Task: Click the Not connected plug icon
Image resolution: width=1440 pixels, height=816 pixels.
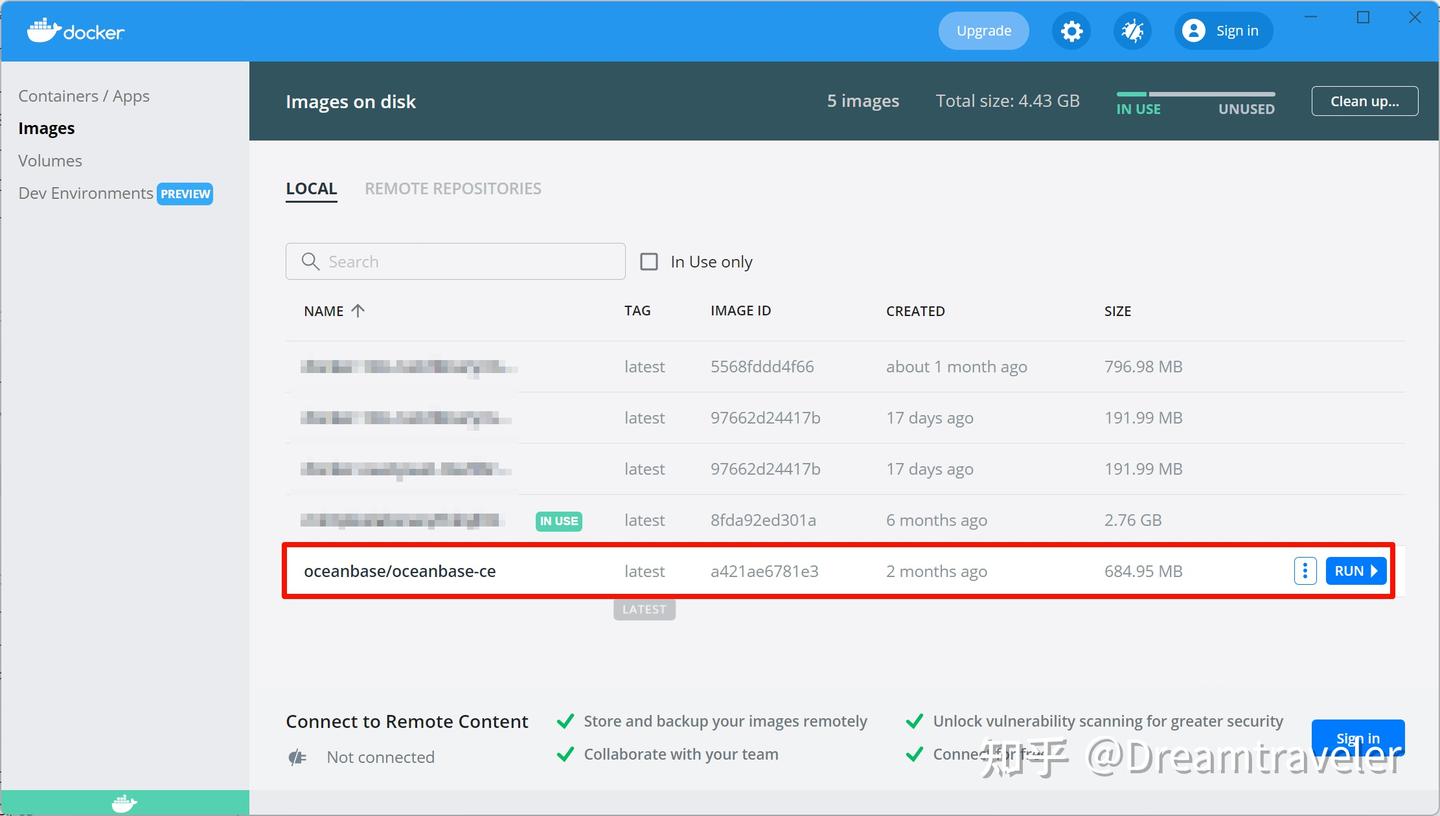Action: coord(297,757)
